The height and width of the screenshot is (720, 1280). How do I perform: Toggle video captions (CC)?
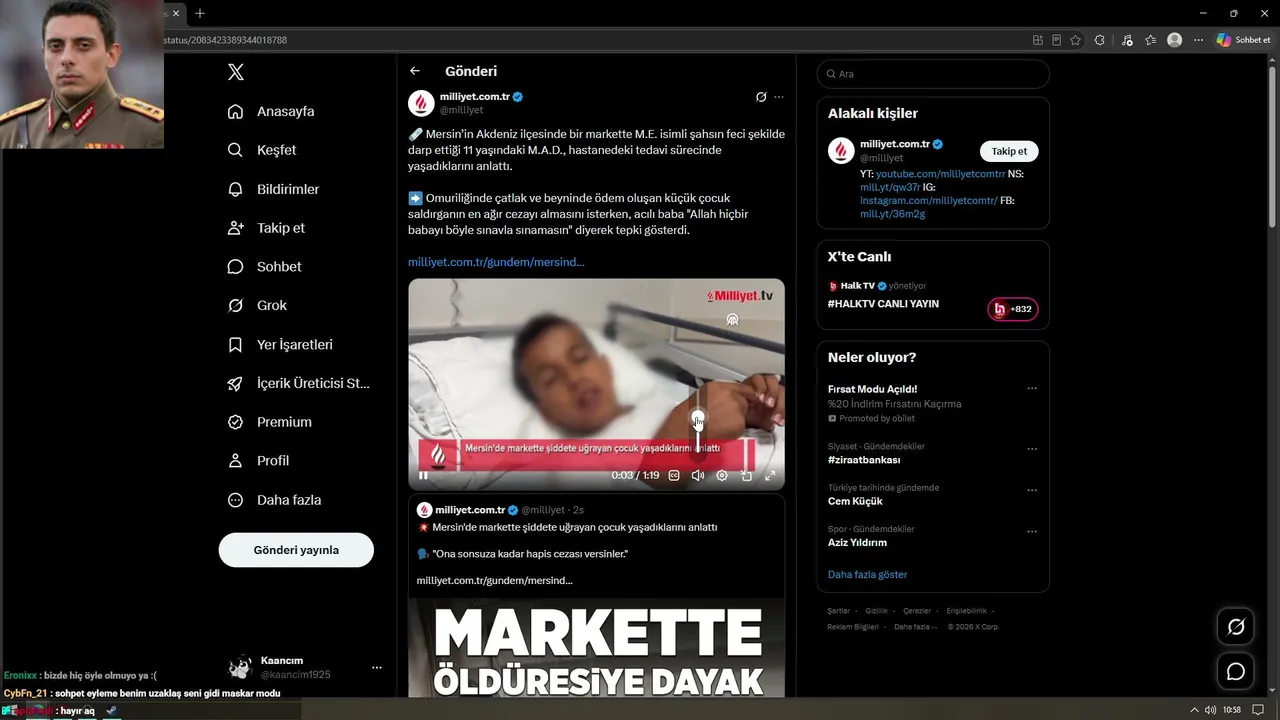click(674, 476)
